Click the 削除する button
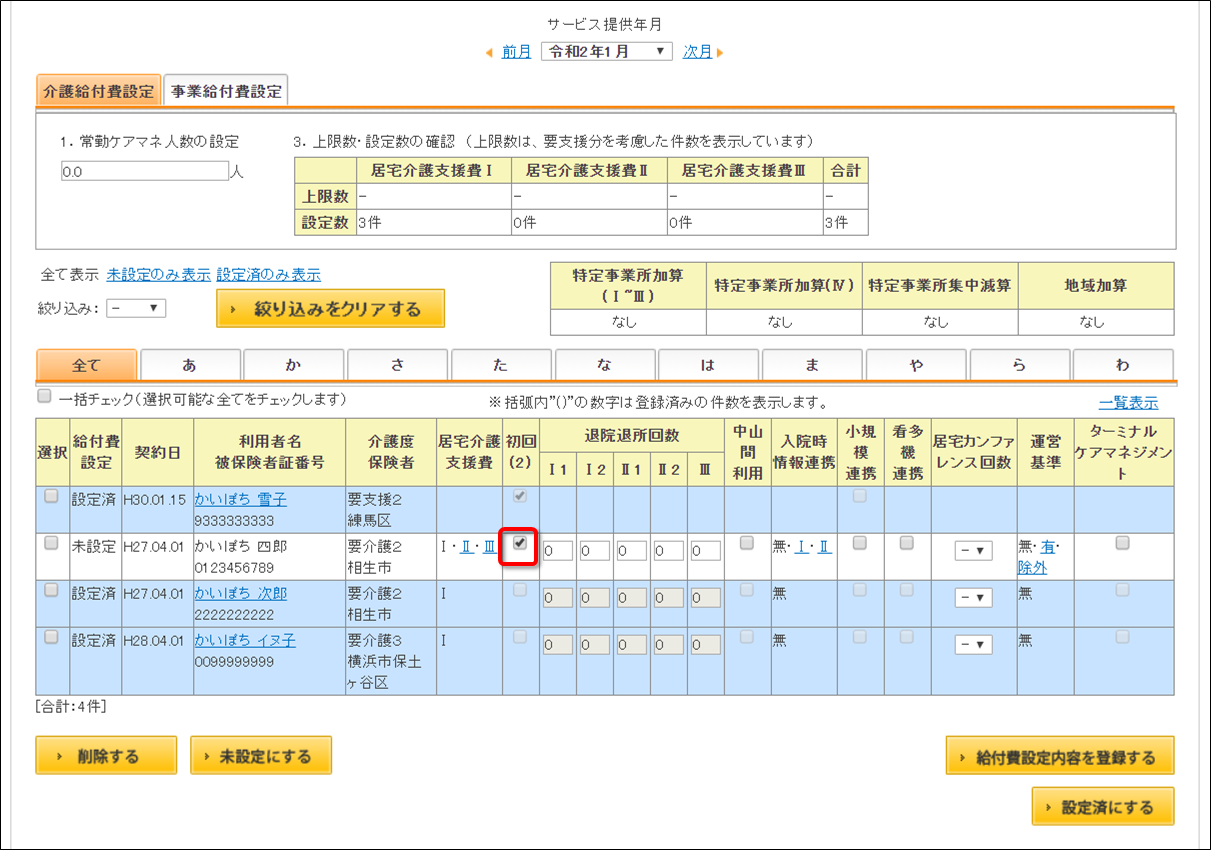 [x=106, y=756]
